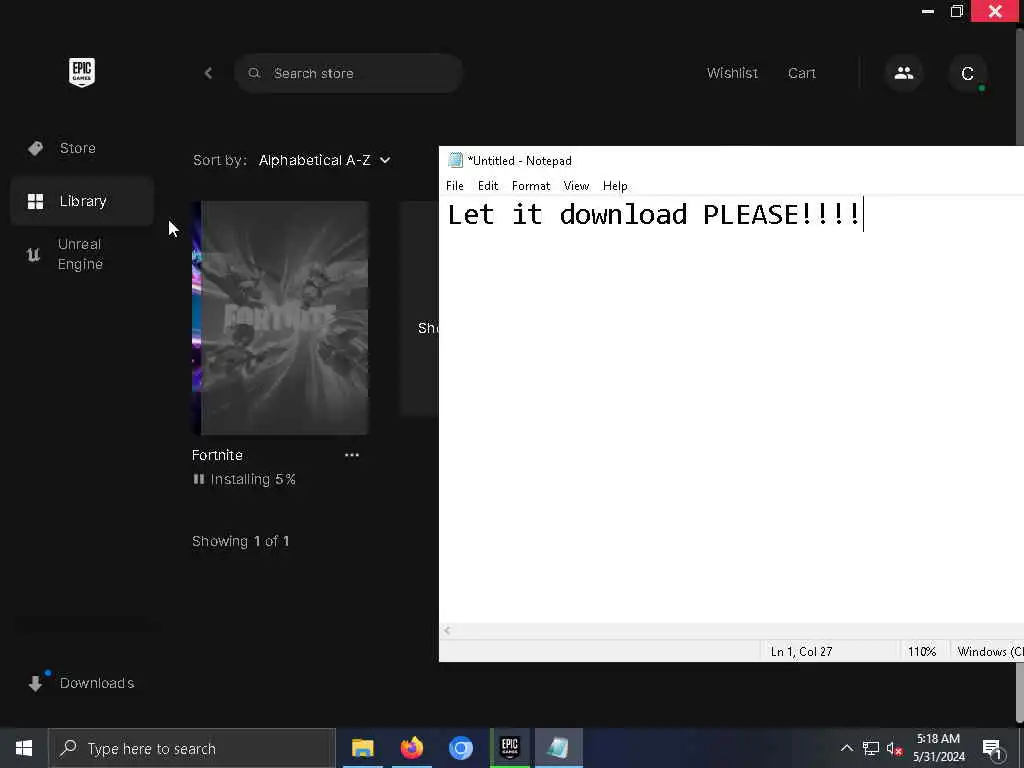Open Unreal Engine section in sidebar

coord(82,254)
